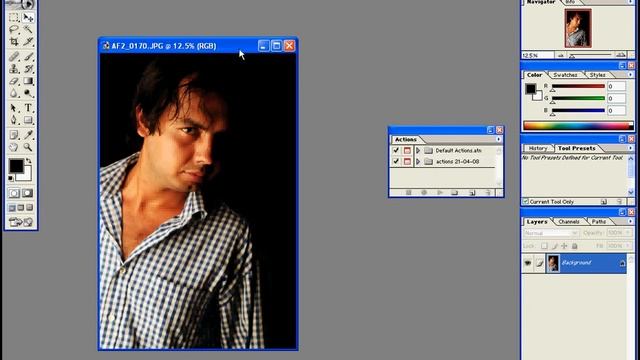Select the Type tool

[28, 108]
